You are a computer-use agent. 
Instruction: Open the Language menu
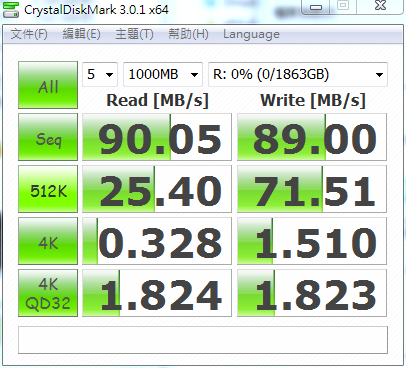[251, 34]
